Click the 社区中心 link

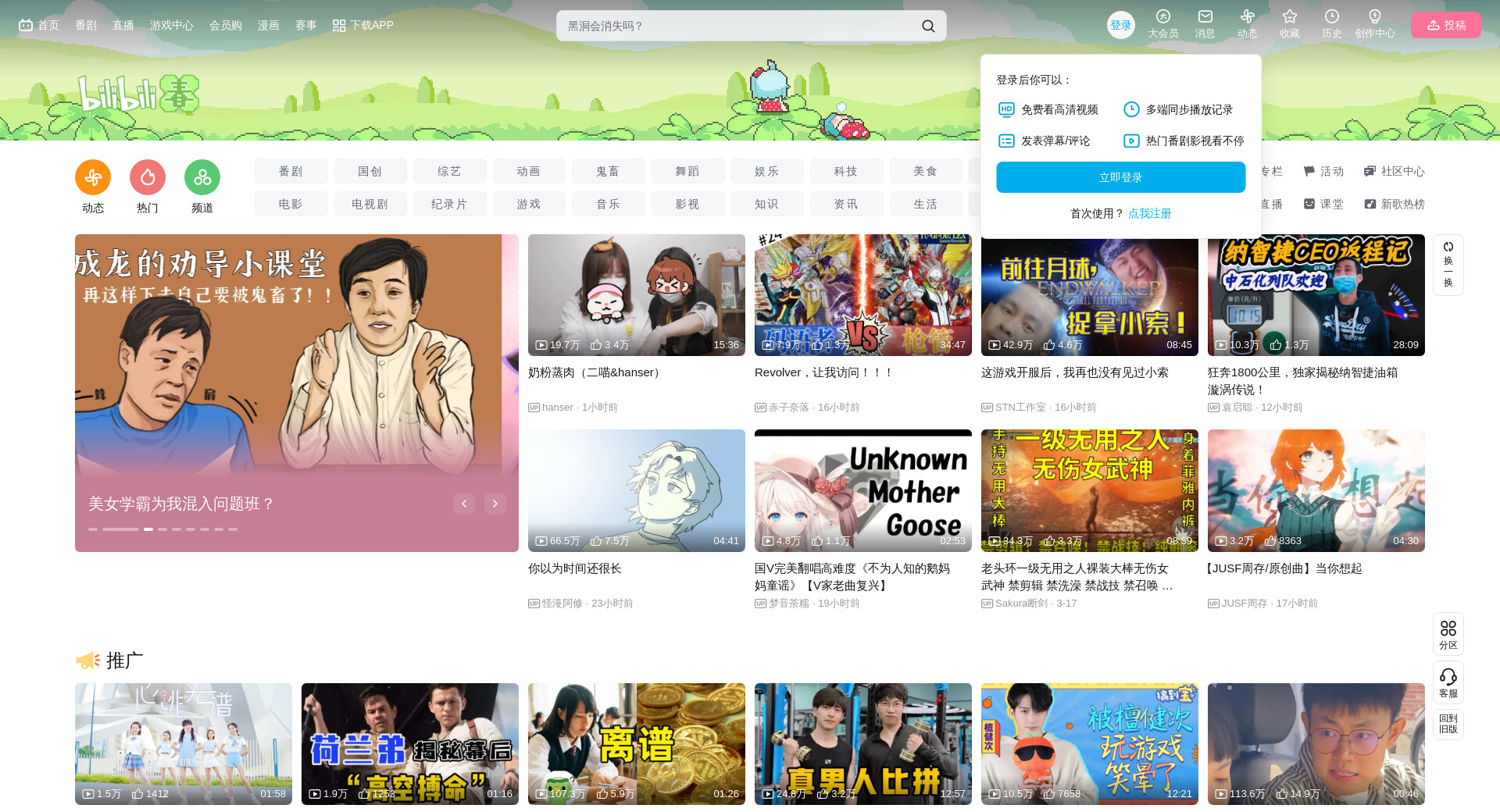pyautogui.click(x=1395, y=171)
